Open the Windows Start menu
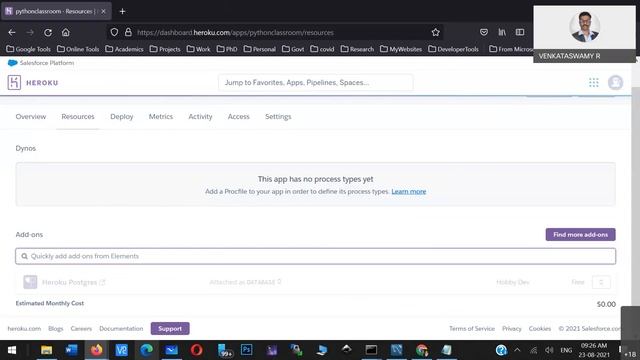Image resolution: width=640 pixels, height=360 pixels. pyautogui.click(x=12, y=350)
